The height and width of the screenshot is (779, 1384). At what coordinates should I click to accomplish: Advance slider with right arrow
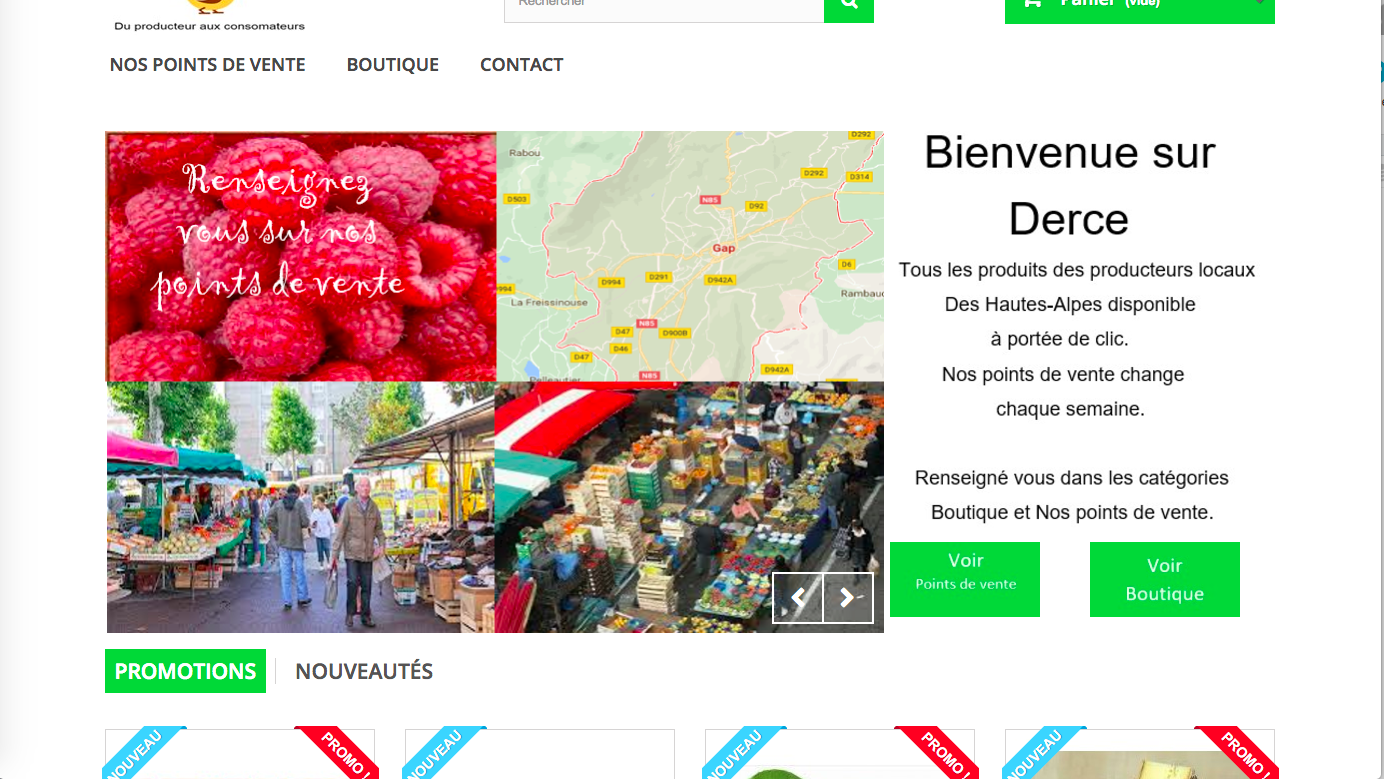[x=848, y=598]
